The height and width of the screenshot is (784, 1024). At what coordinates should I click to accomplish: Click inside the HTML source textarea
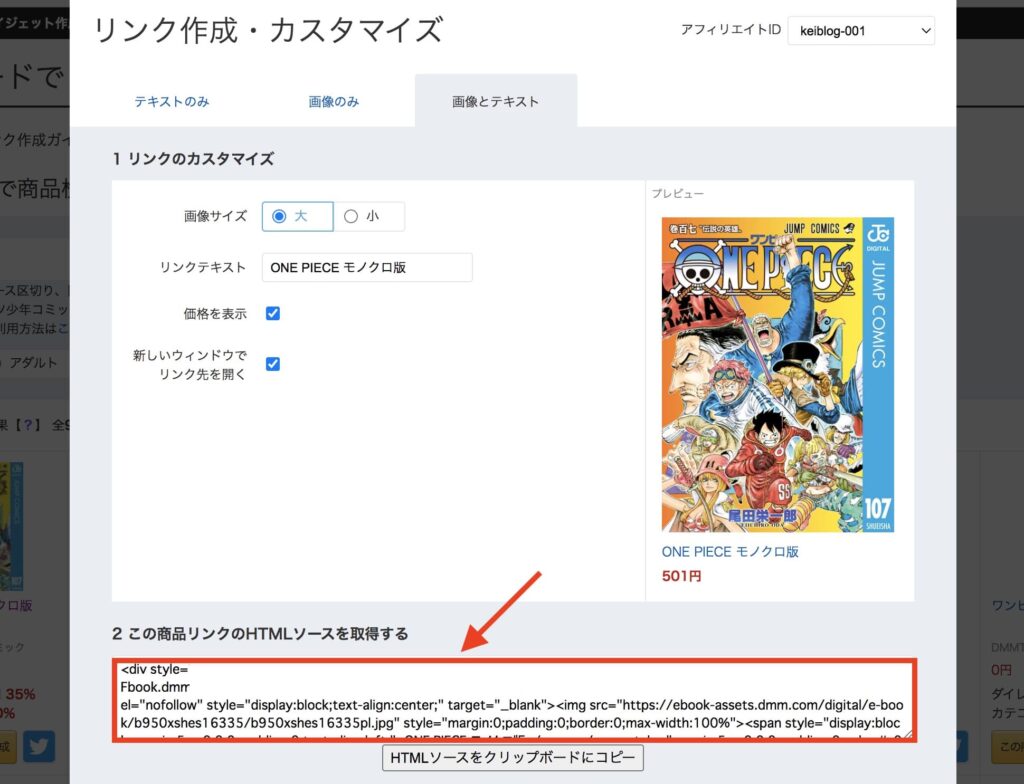coord(515,700)
